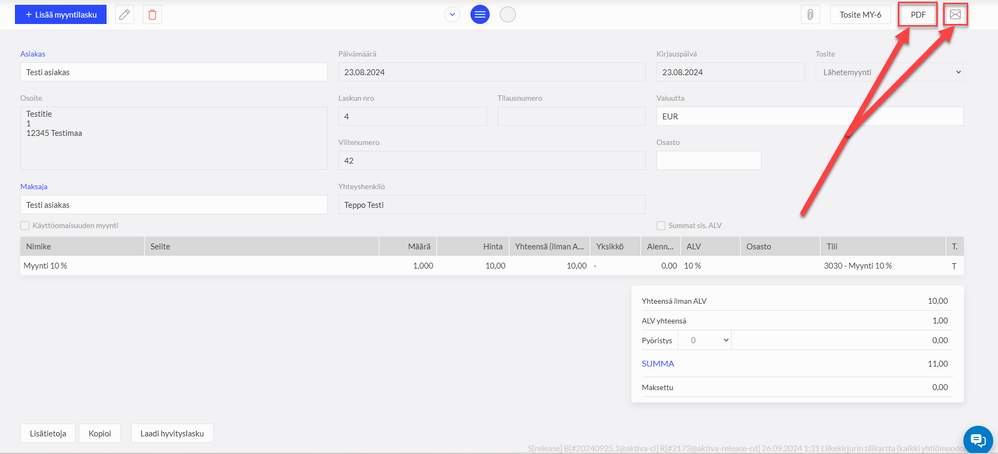Image resolution: width=998 pixels, height=454 pixels.
Task: Click the empty grey circle icon
Action: coord(507,14)
